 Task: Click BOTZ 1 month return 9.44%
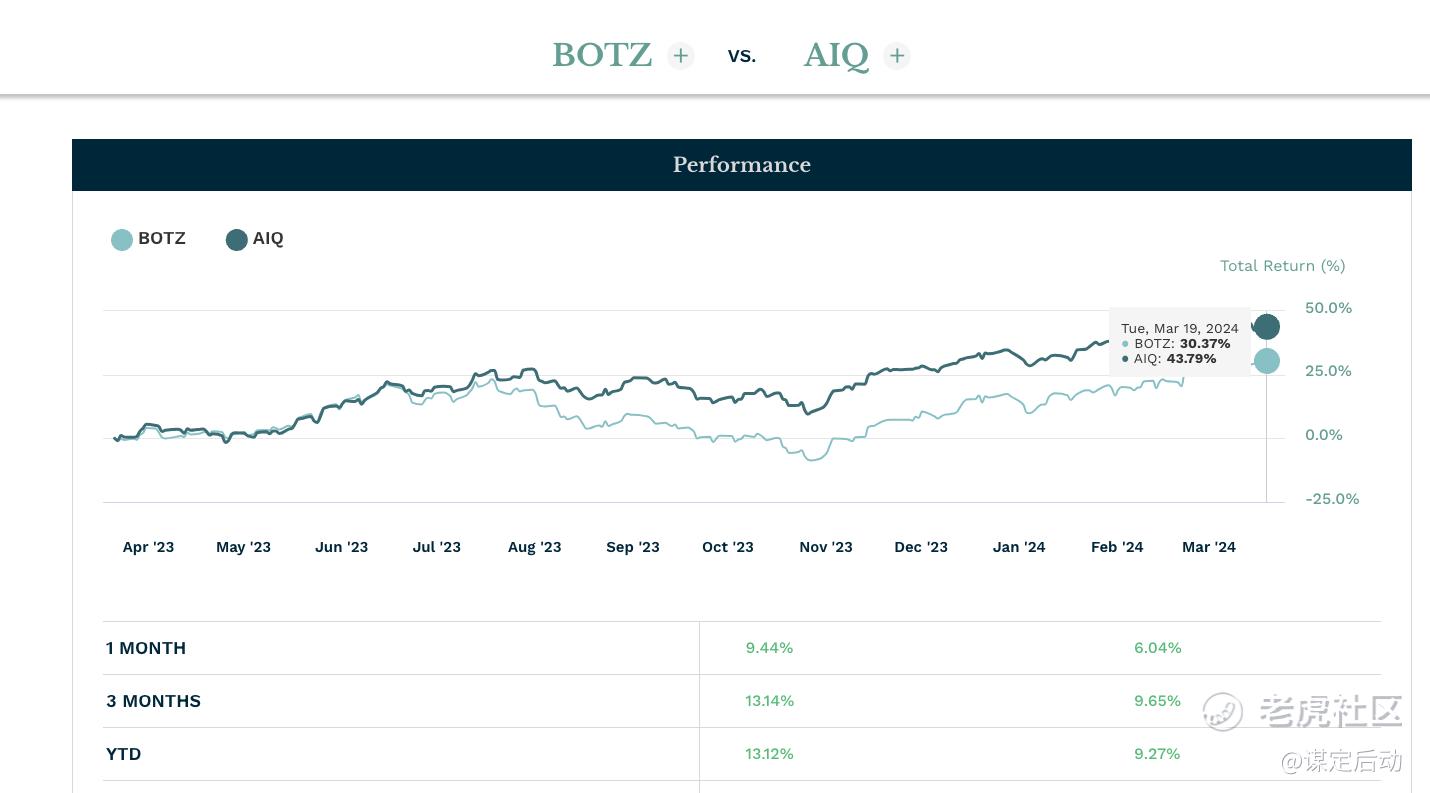(x=769, y=648)
